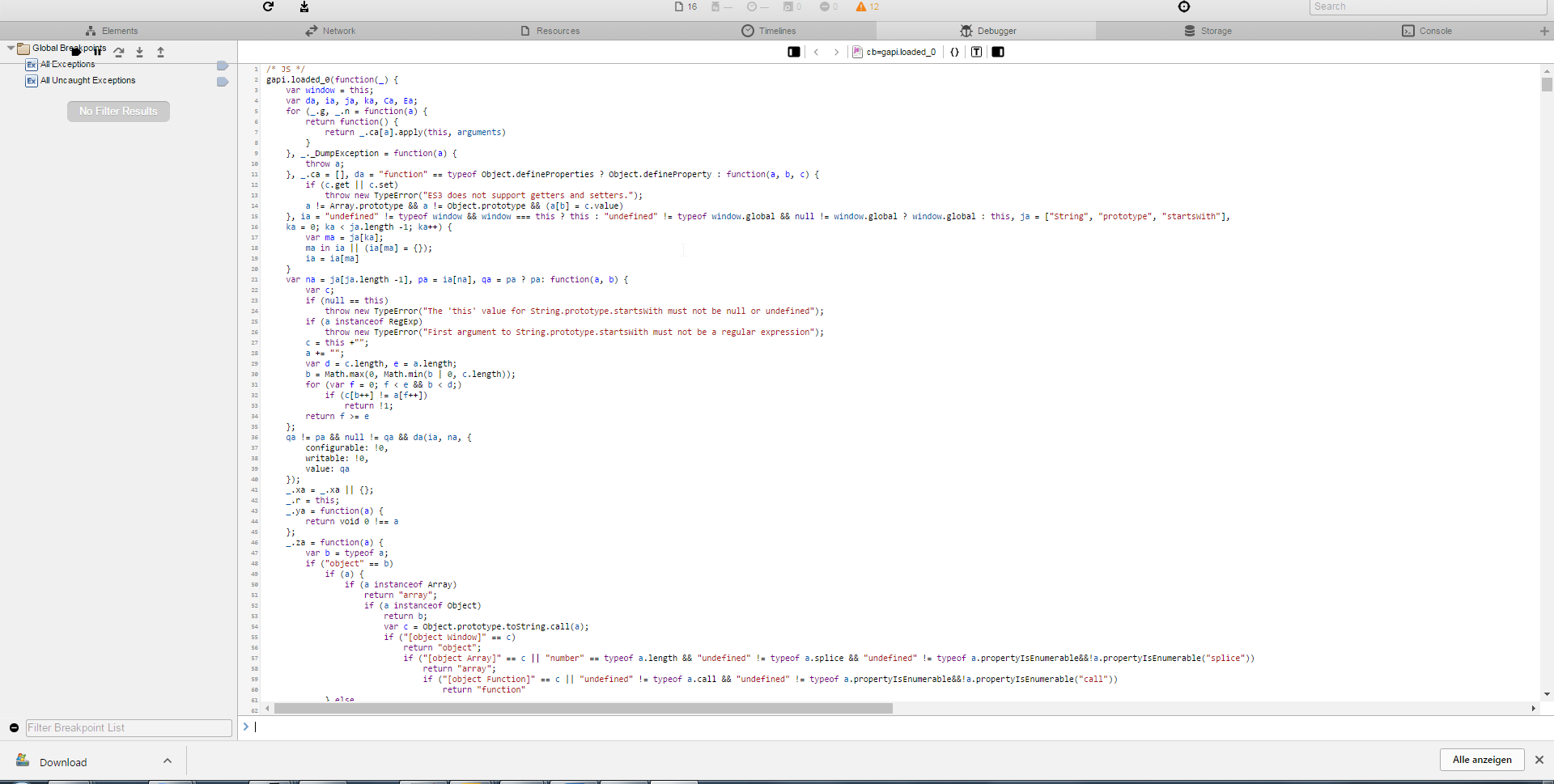
Task: Switch to the Network tab
Action: click(x=330, y=31)
